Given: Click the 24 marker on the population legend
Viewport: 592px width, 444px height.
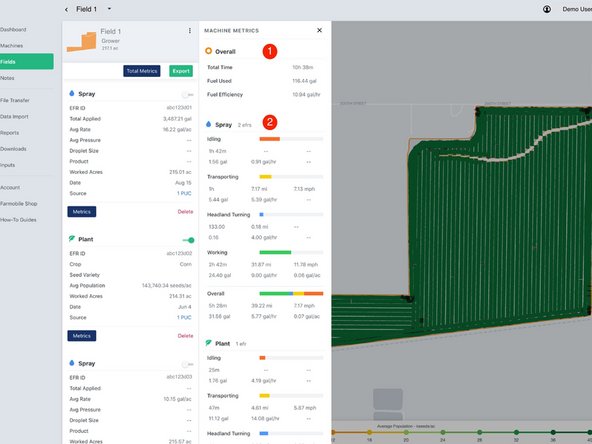Looking at the screenshot, I should [443, 432].
